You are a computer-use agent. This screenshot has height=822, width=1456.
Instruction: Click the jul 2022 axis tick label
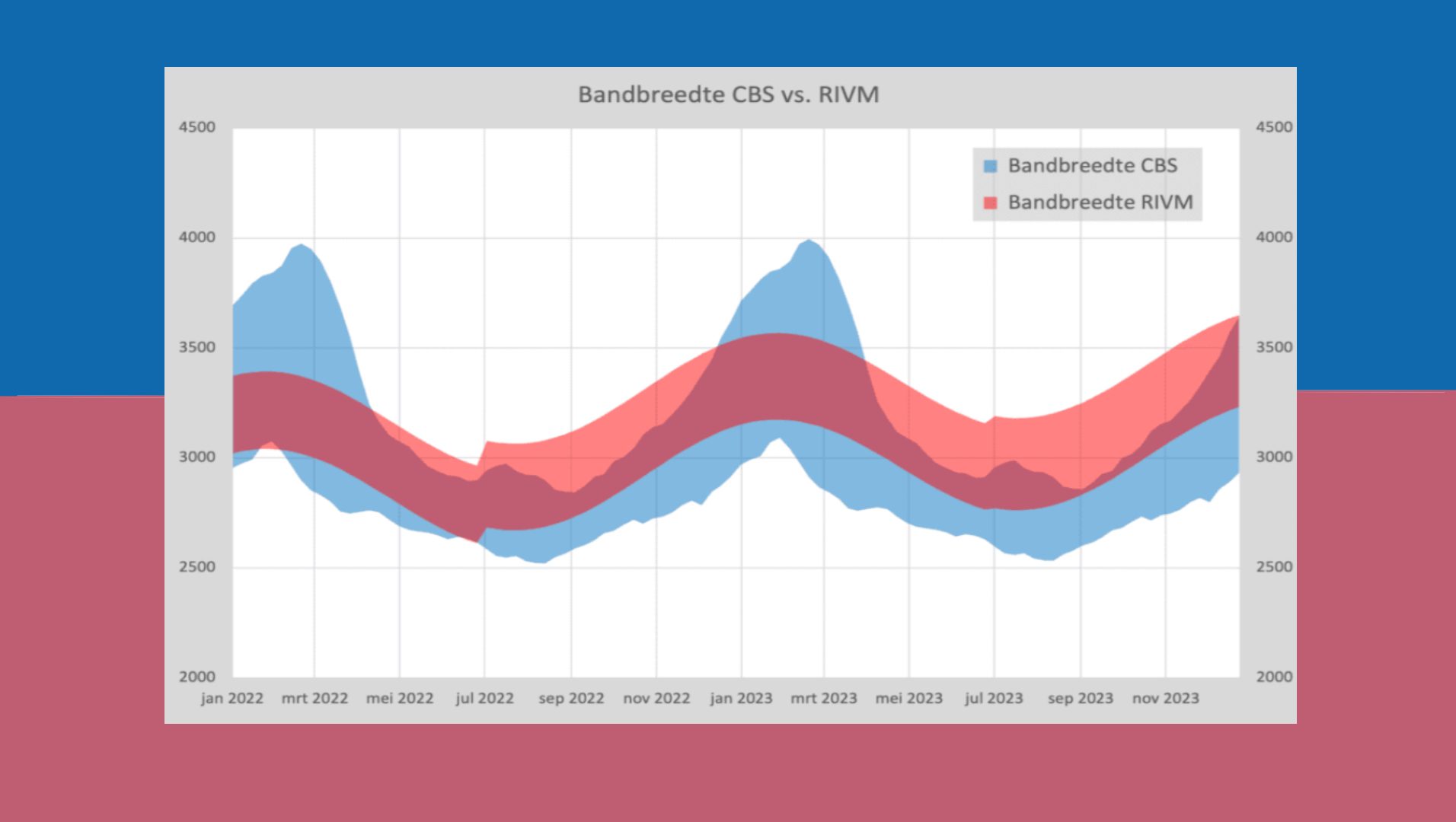pyautogui.click(x=484, y=698)
